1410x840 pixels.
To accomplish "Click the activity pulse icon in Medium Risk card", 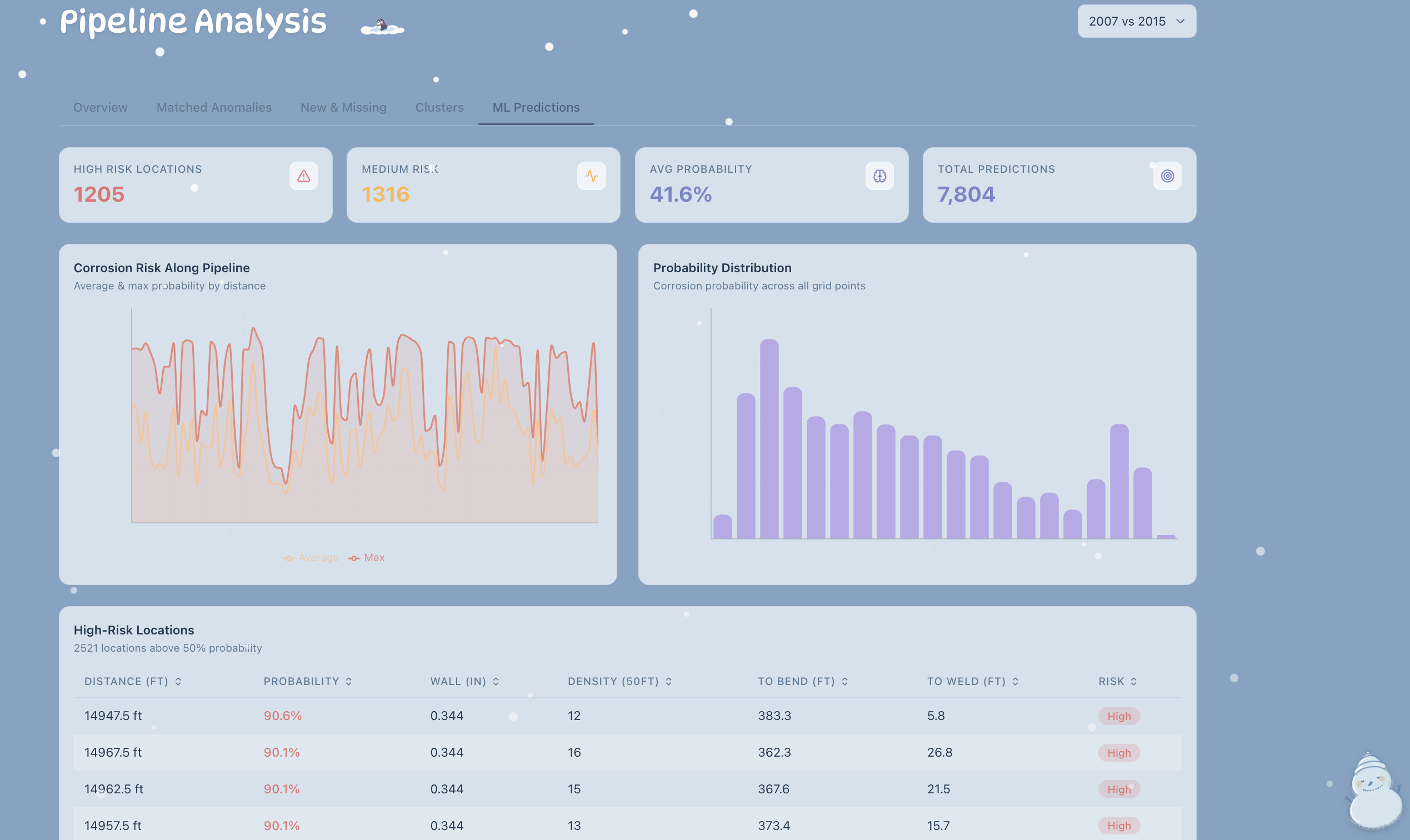I will click(591, 176).
